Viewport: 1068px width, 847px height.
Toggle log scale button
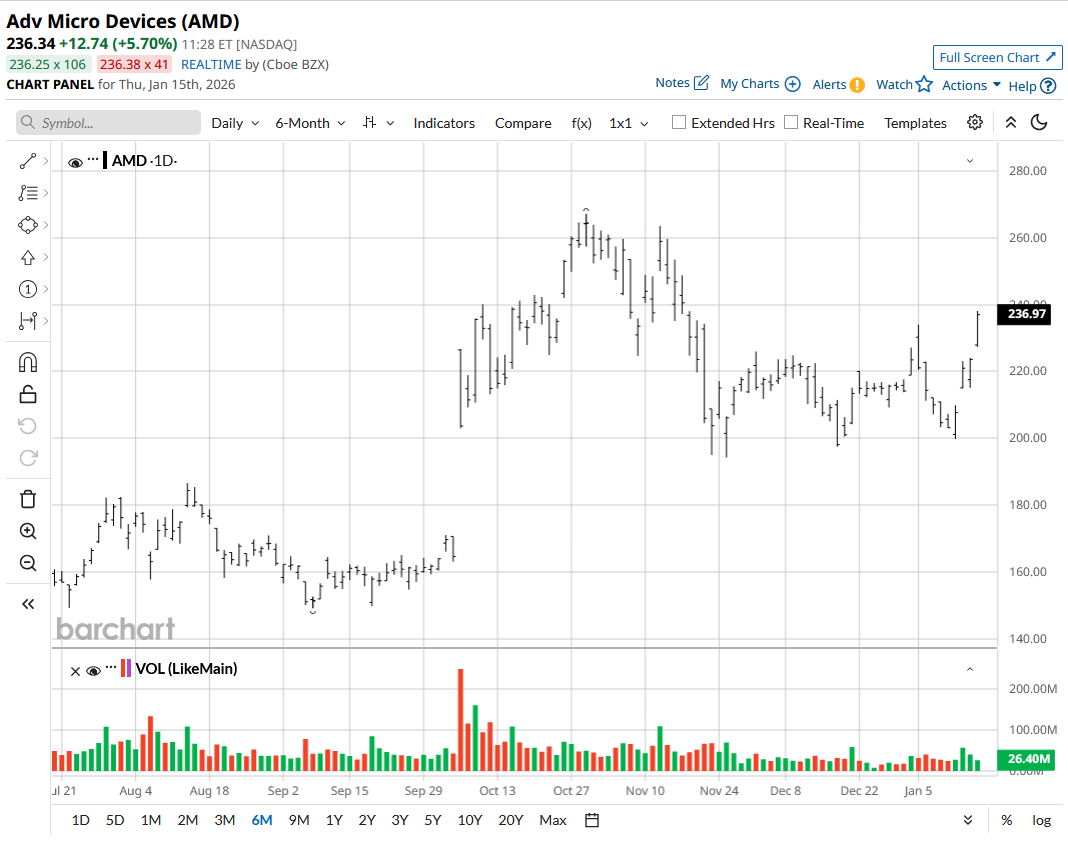point(1041,820)
